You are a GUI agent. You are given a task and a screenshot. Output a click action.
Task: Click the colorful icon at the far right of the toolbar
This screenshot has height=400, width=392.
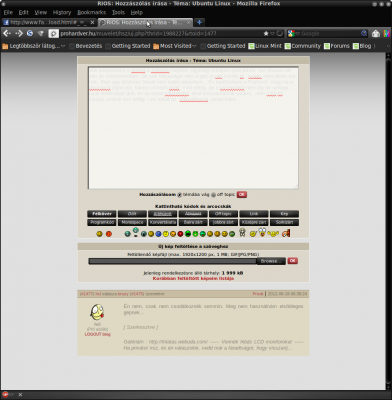click(x=387, y=33)
